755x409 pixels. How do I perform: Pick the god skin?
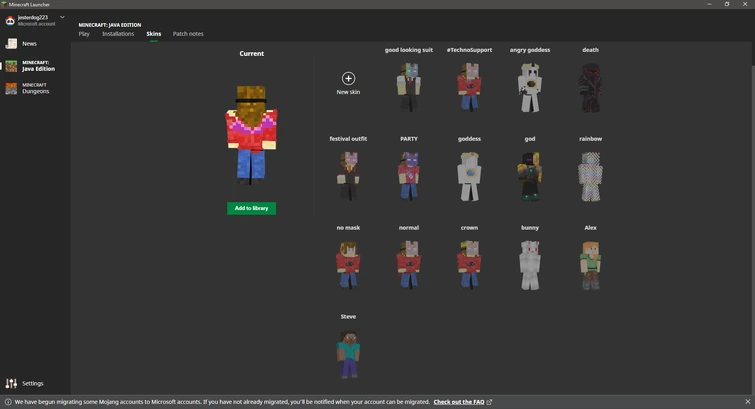[530, 176]
